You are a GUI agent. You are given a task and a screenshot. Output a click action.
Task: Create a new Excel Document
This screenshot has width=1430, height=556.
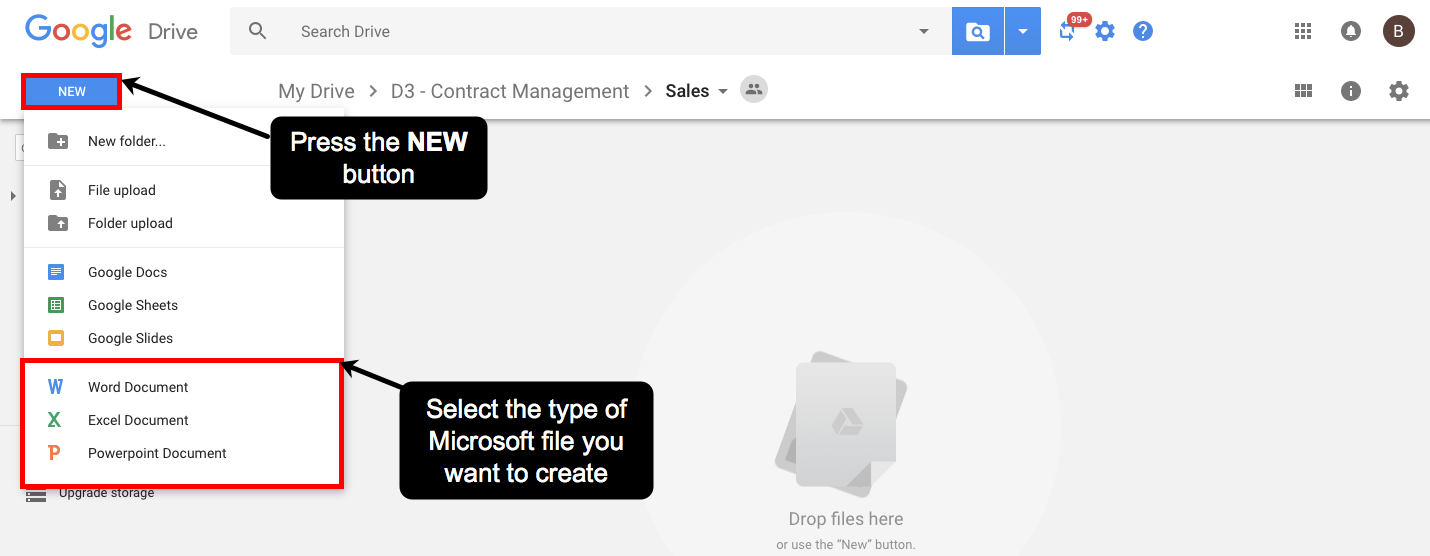click(x=184, y=420)
